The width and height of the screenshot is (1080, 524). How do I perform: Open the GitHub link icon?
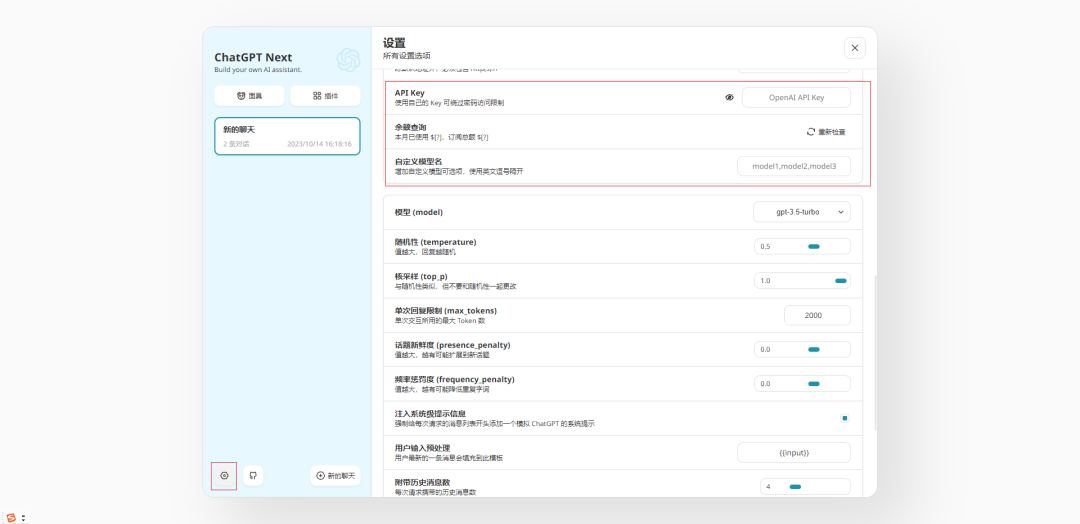[253, 476]
